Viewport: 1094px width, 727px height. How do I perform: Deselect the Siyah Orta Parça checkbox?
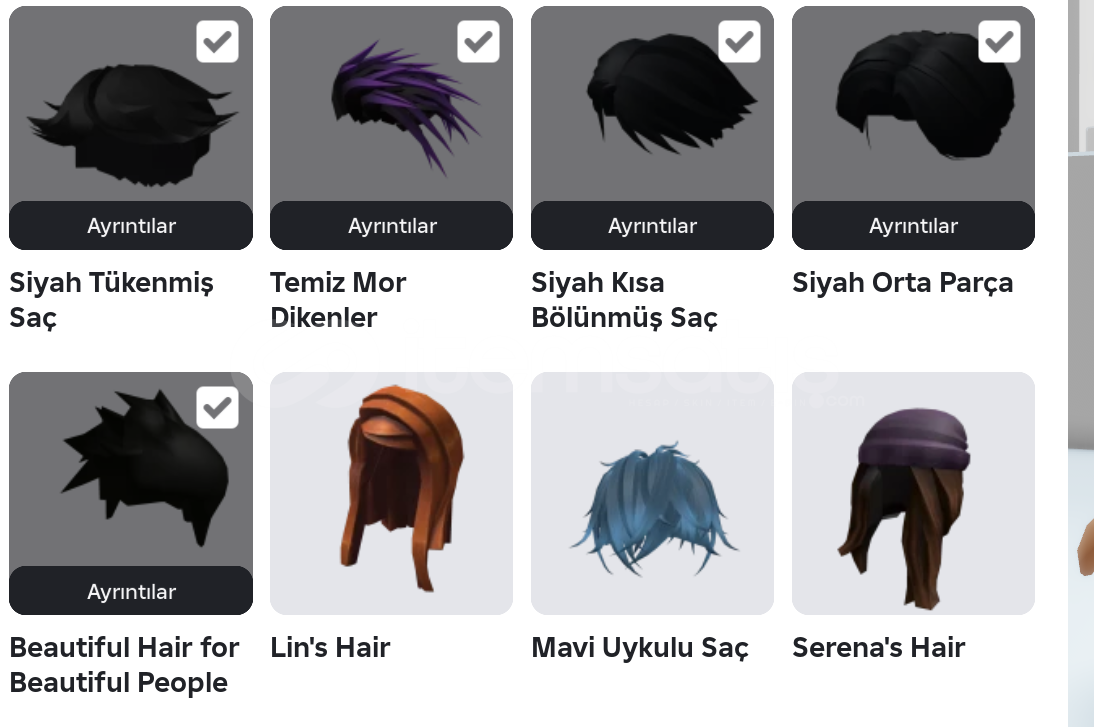(x=999, y=42)
